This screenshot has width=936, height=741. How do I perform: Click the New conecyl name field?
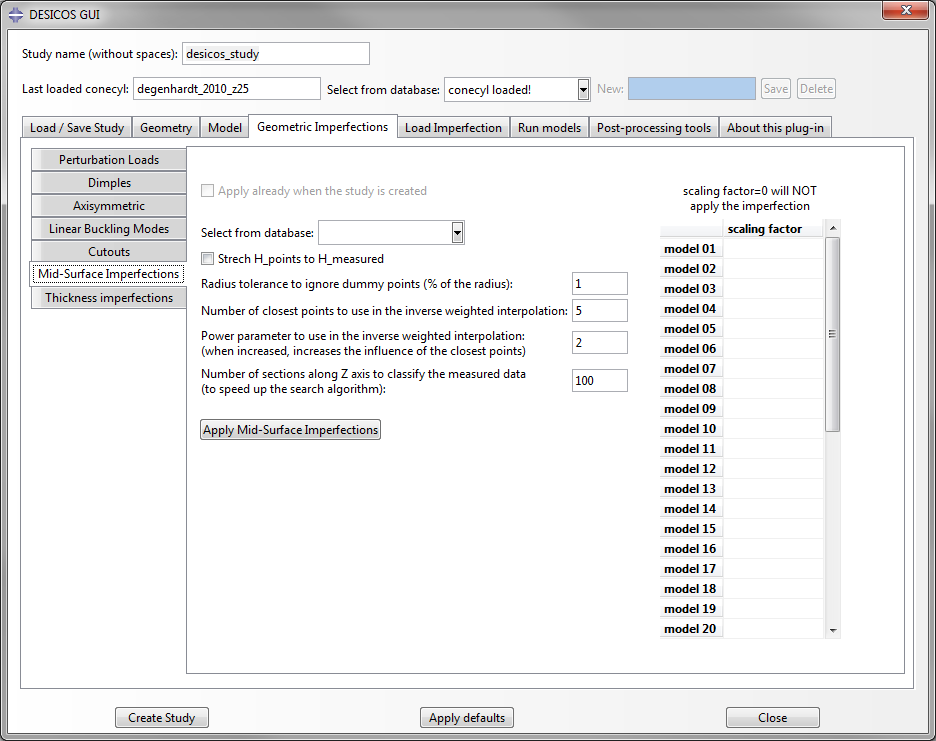[x=691, y=89]
